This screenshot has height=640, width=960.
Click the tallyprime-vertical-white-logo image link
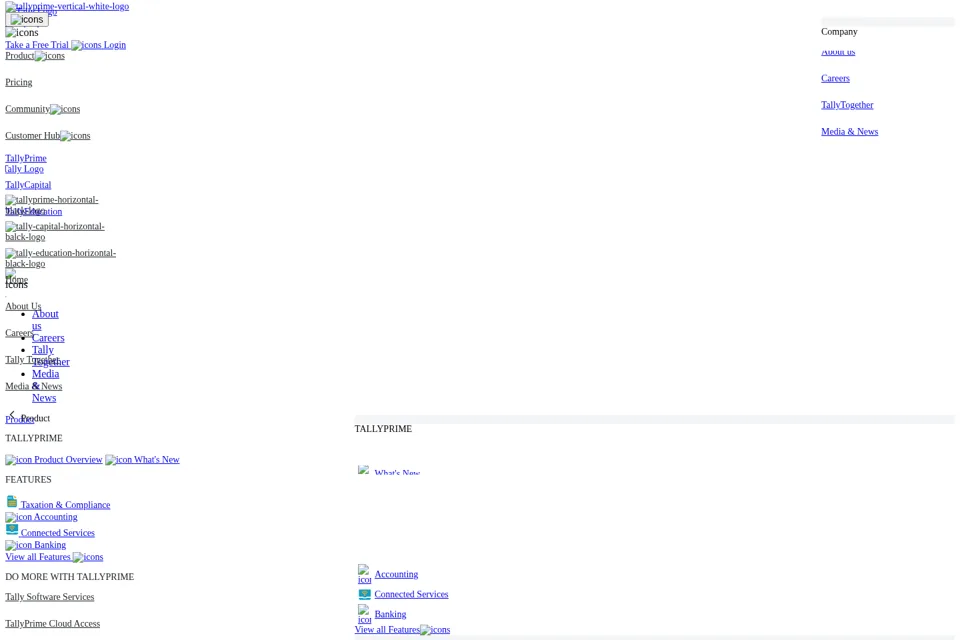[67, 6]
